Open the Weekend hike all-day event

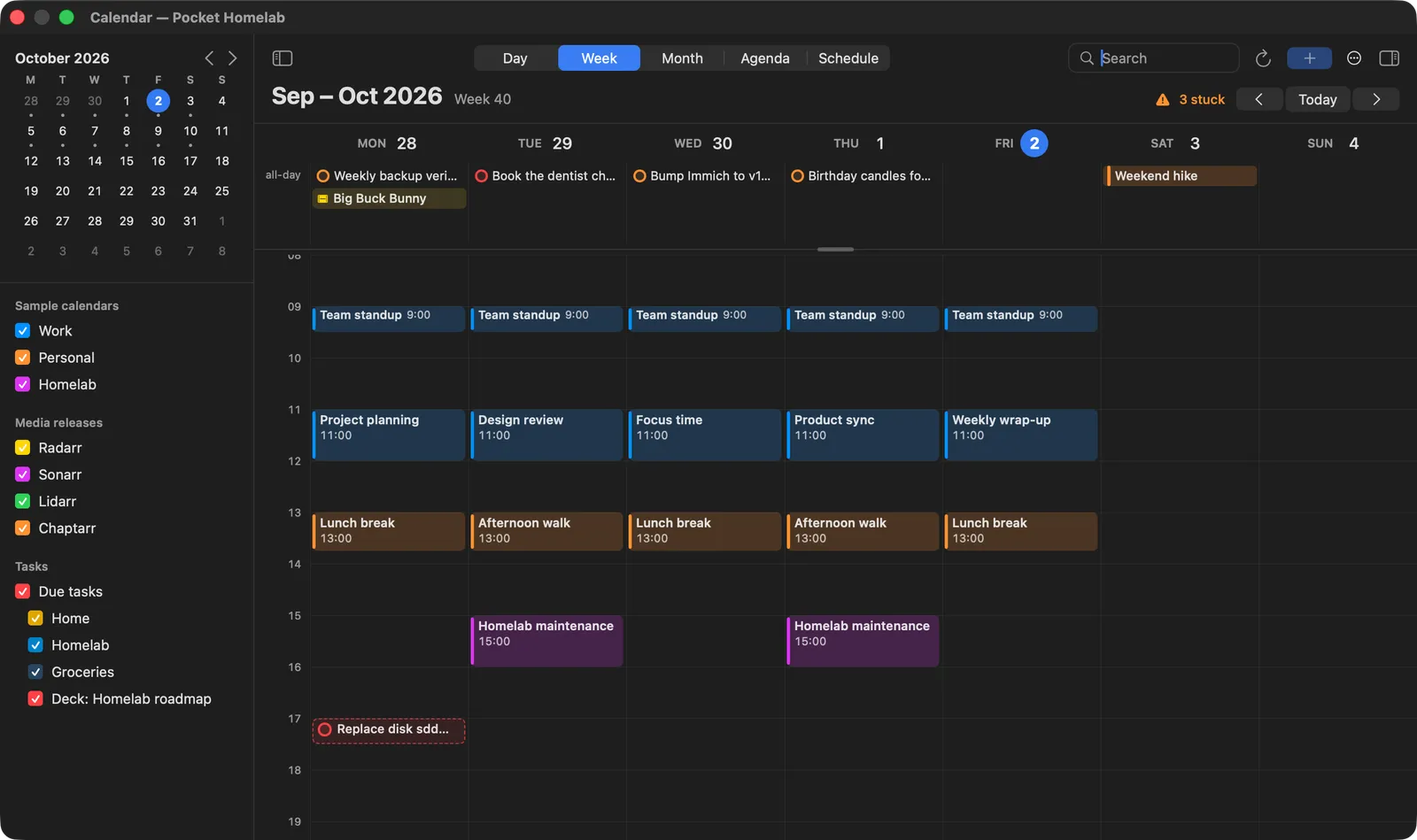1181,176
